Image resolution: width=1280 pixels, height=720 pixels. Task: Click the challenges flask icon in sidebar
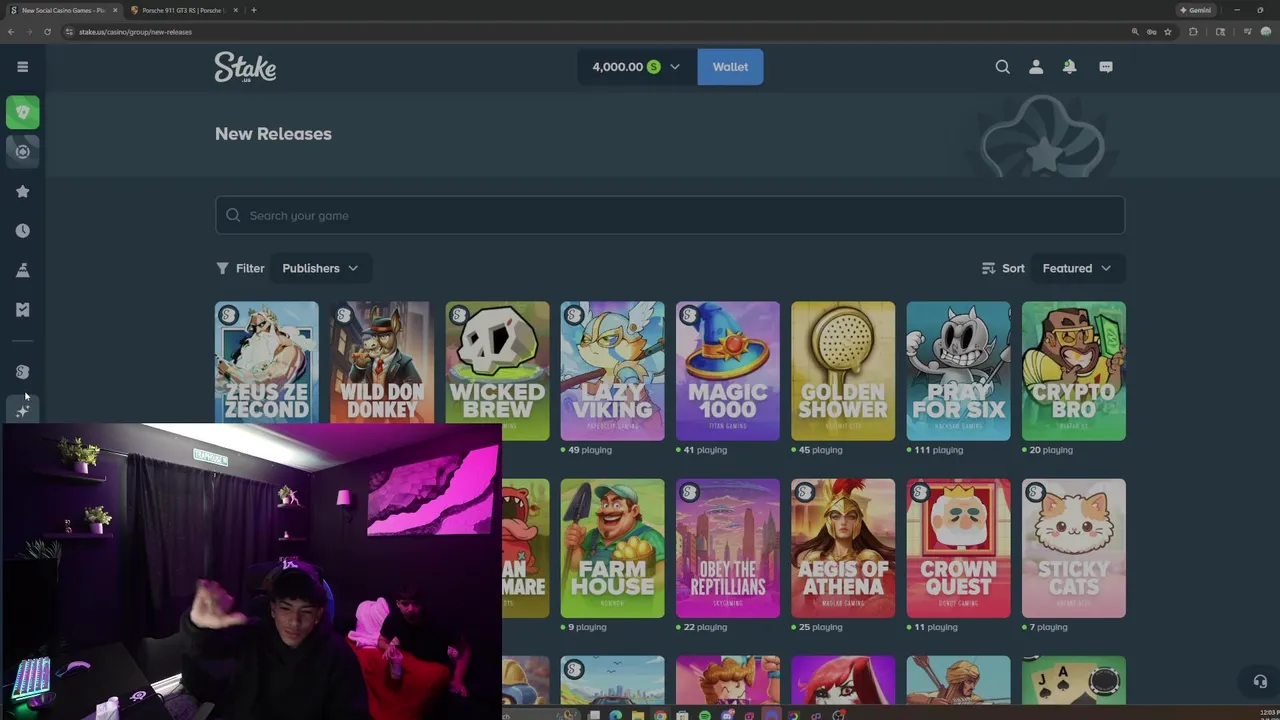[x=22, y=270]
